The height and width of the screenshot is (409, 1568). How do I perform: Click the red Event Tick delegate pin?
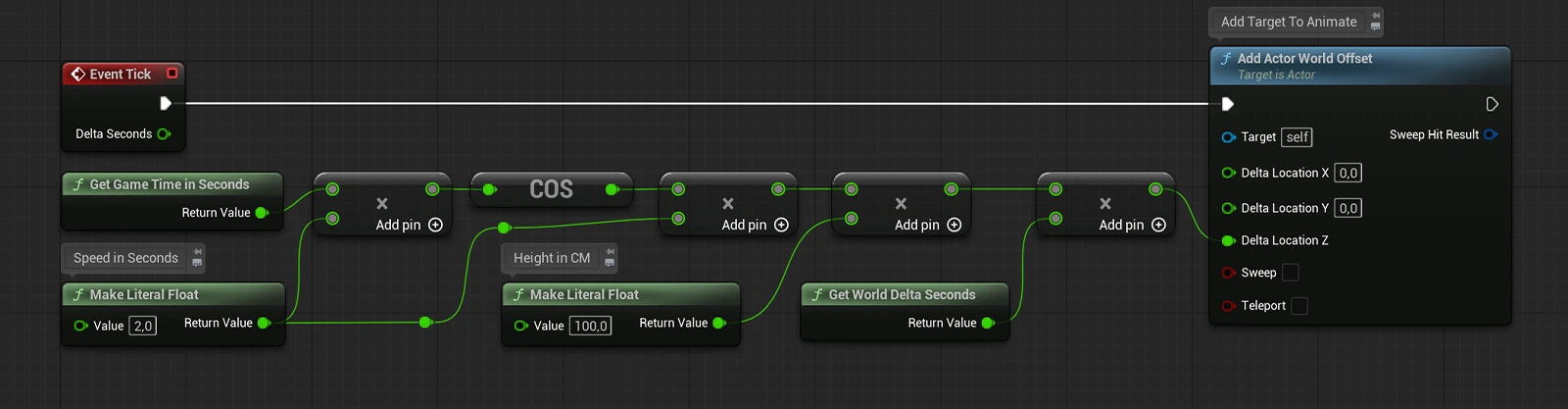(172, 73)
